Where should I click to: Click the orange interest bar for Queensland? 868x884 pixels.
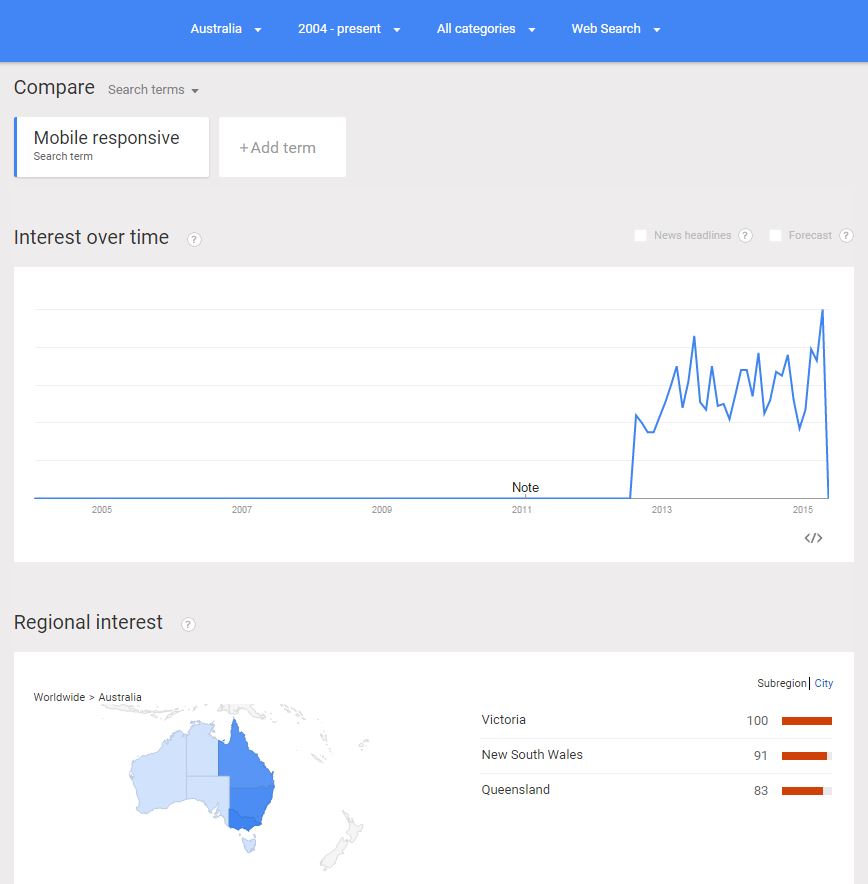[805, 791]
